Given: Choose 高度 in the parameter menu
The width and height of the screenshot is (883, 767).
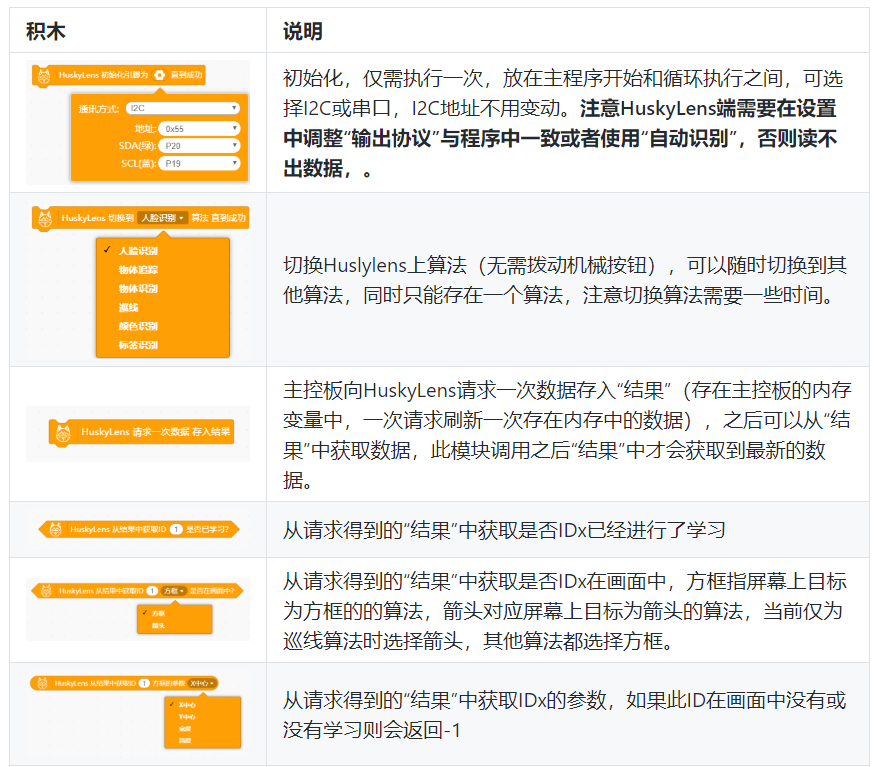Looking at the screenshot, I should (185, 741).
